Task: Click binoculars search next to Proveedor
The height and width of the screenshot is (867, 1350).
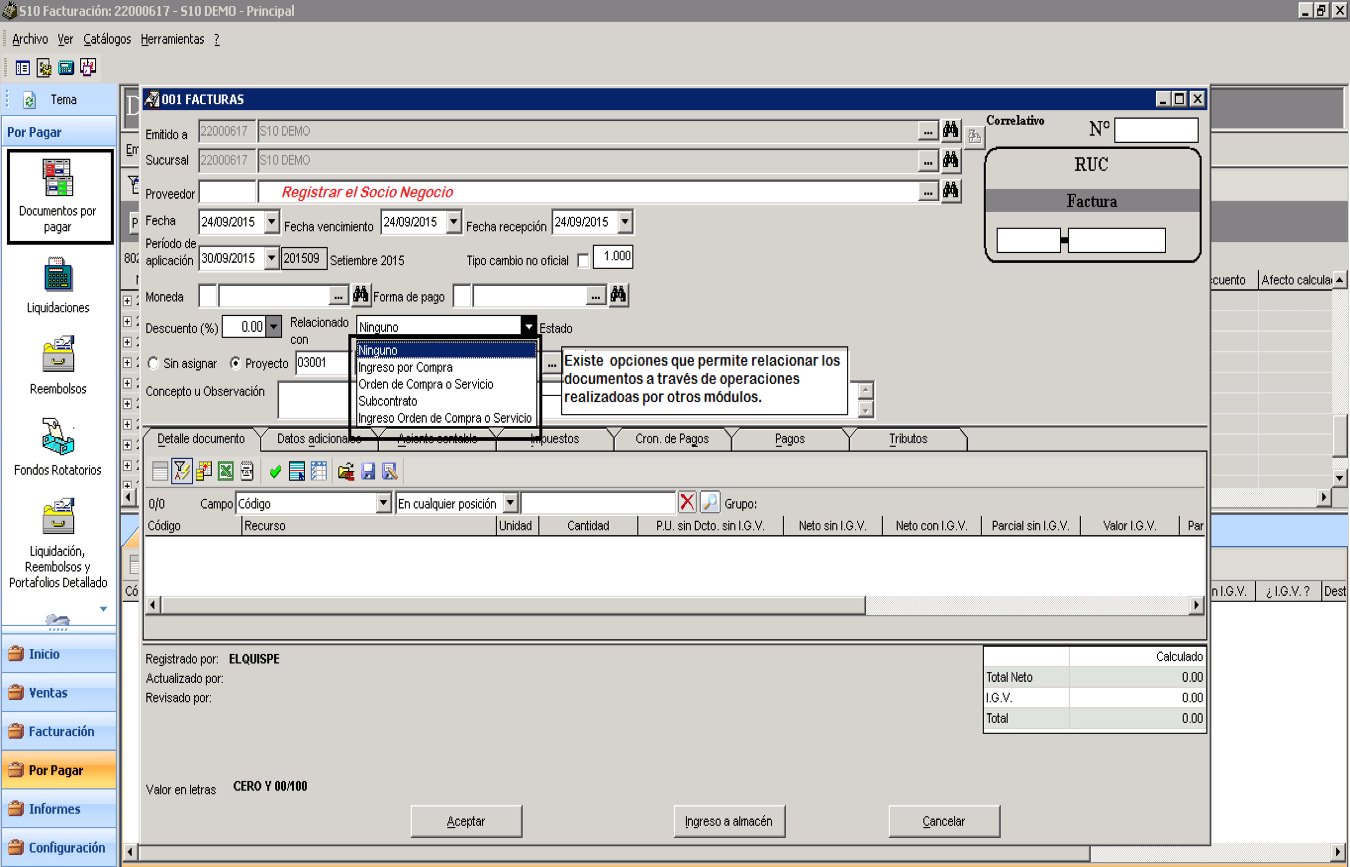Action: [951, 191]
